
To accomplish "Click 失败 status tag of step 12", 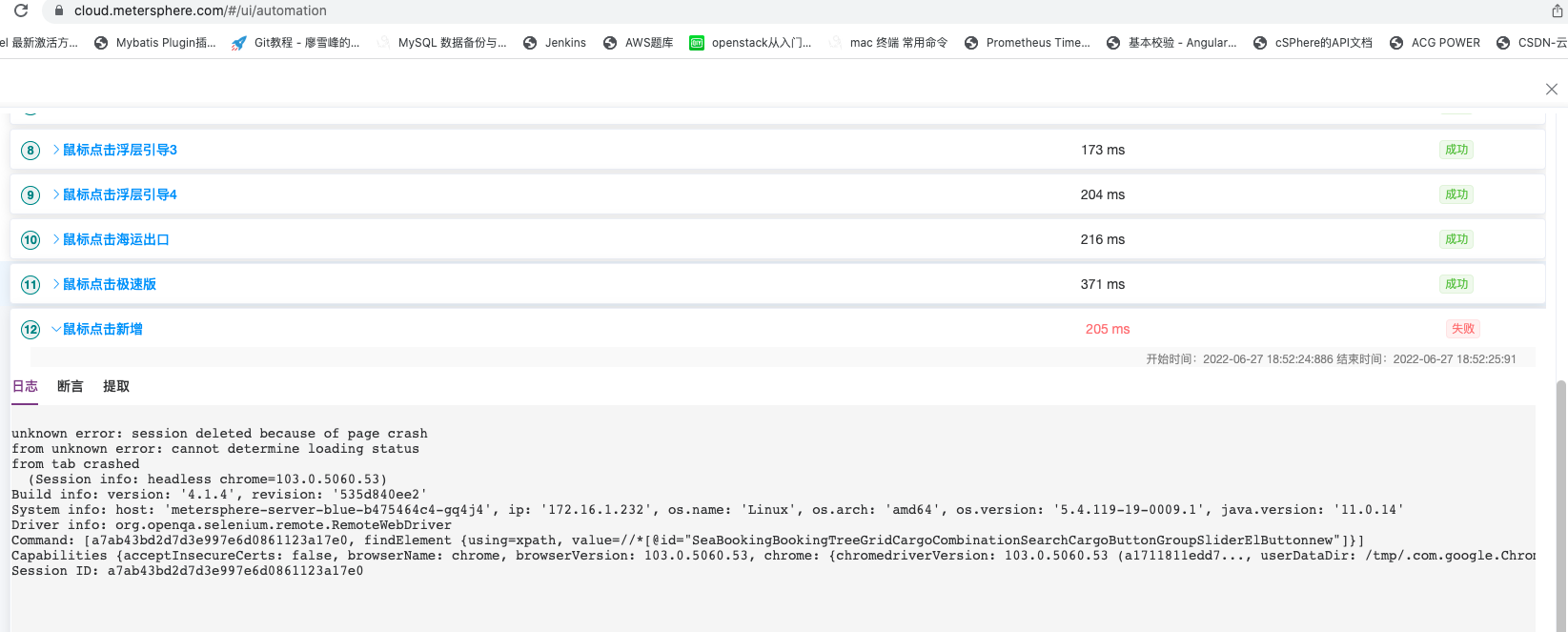I will pos(1463,329).
